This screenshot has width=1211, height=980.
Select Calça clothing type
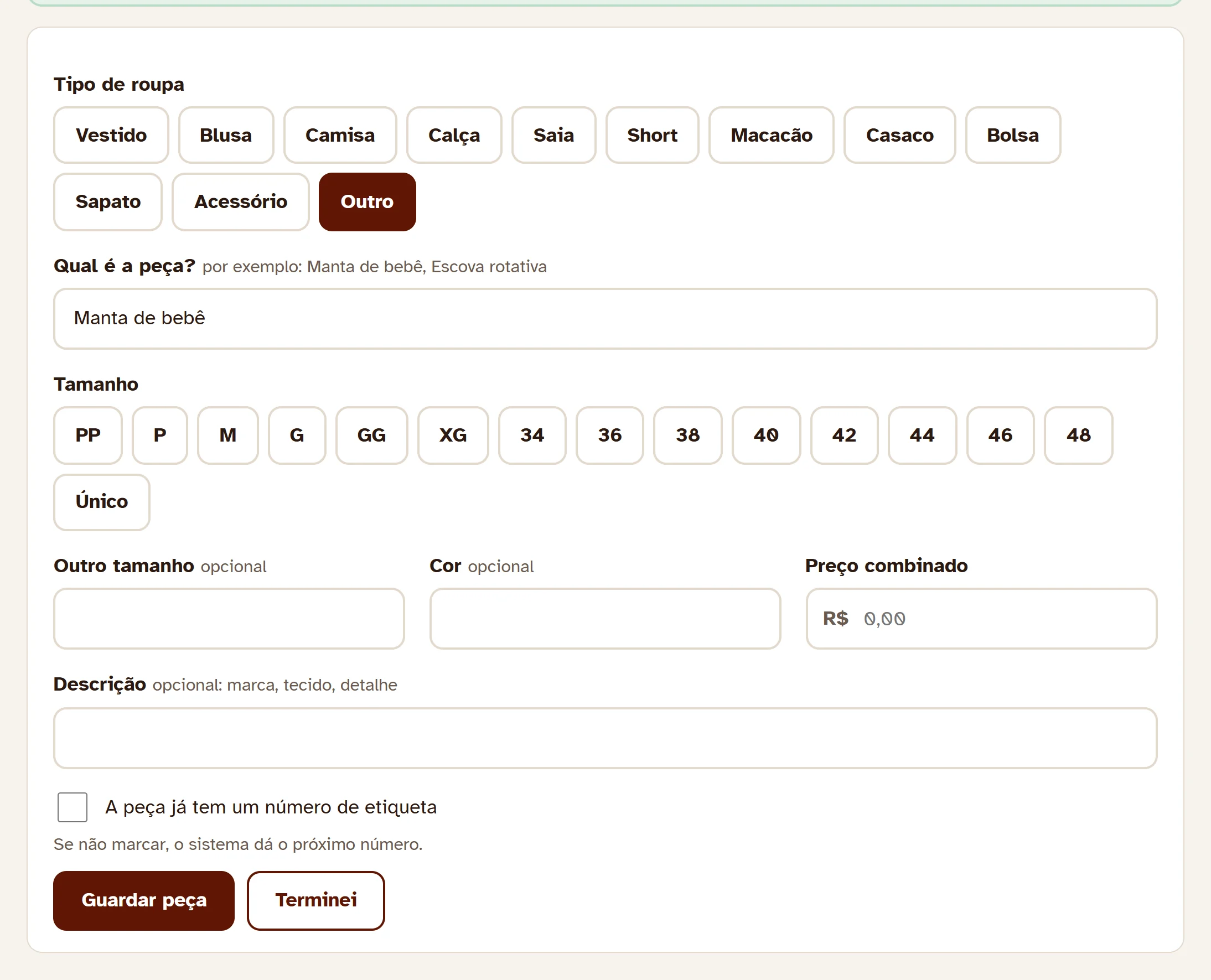[x=454, y=136]
